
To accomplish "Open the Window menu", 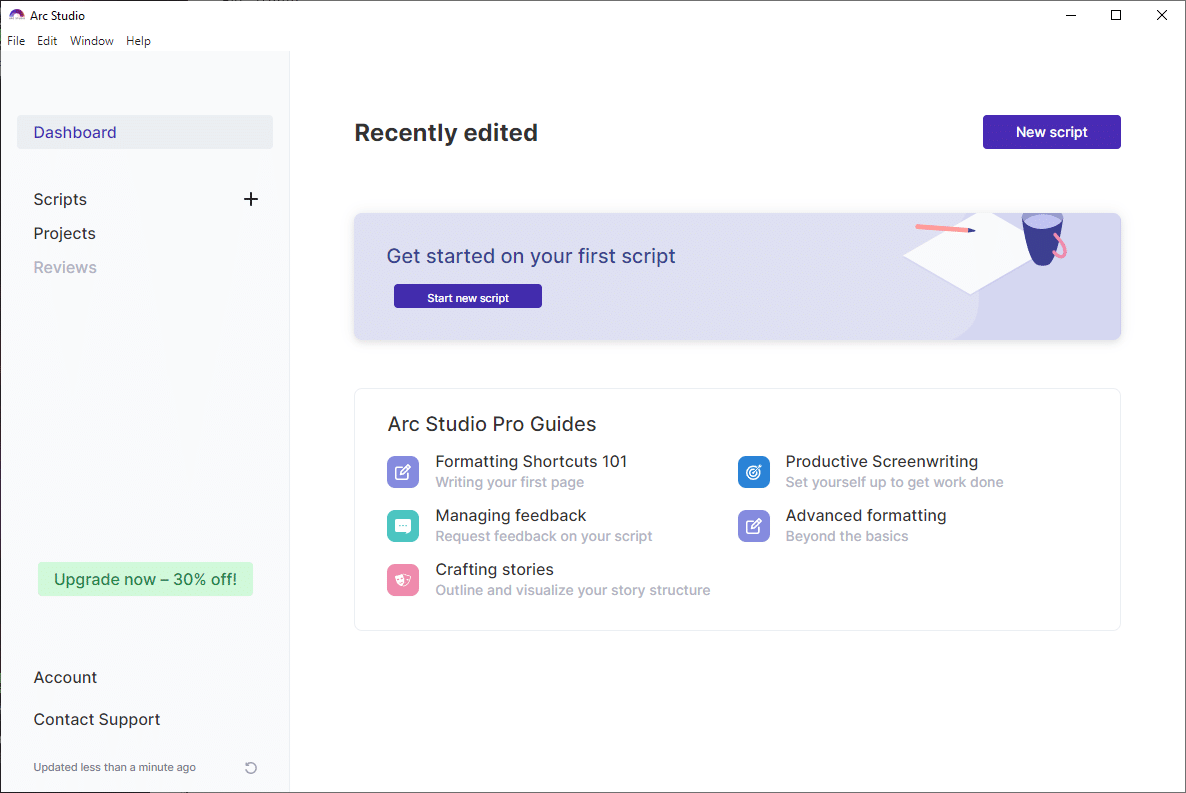I will click(x=91, y=41).
